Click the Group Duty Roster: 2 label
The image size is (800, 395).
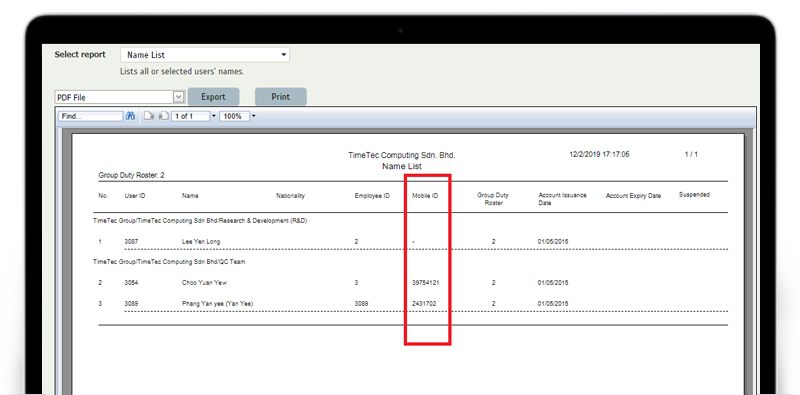pyautogui.click(x=131, y=176)
